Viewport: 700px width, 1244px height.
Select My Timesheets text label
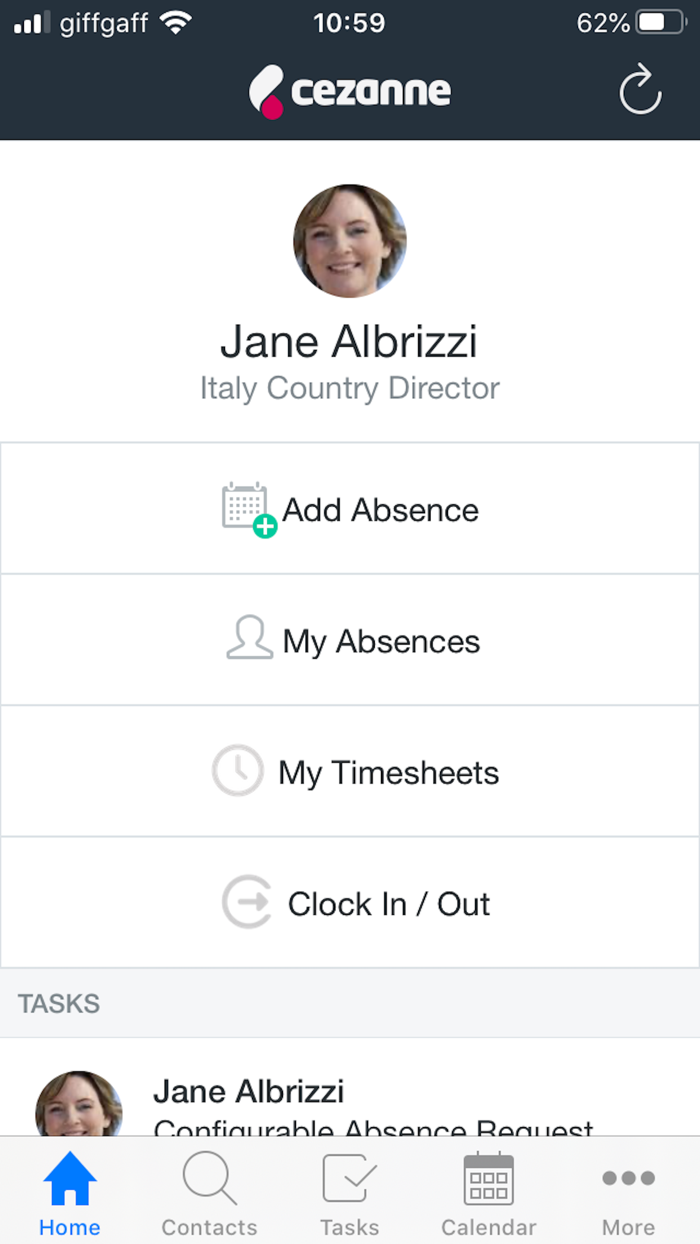[x=388, y=773]
